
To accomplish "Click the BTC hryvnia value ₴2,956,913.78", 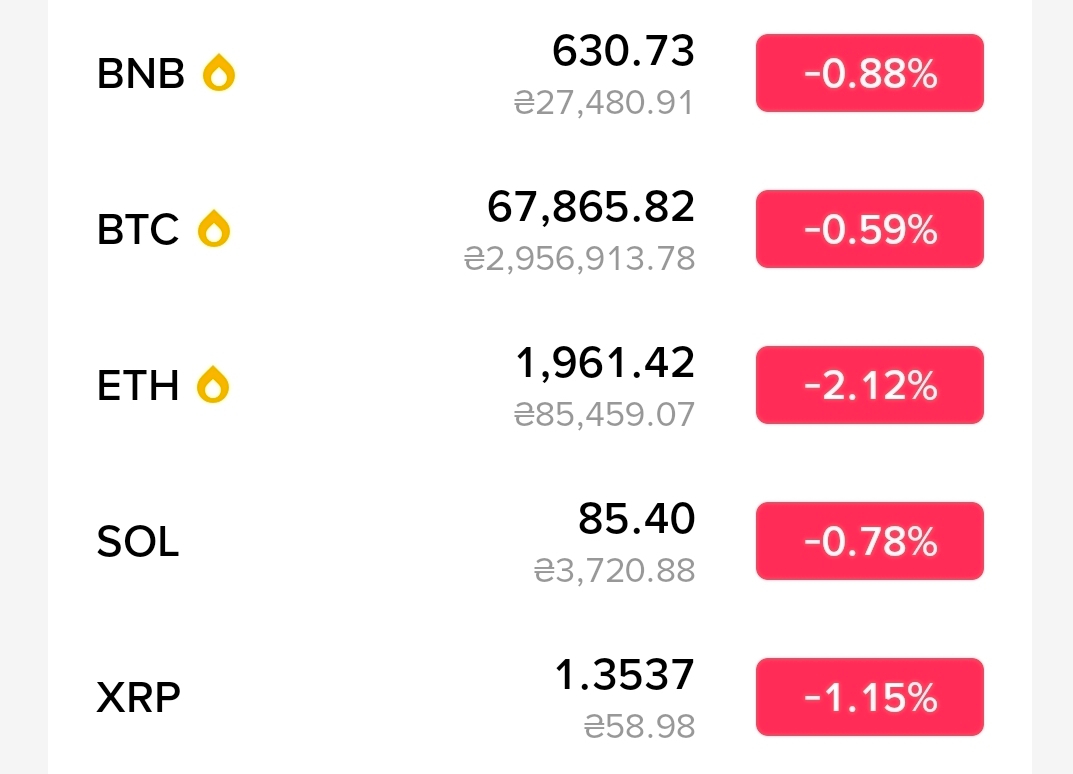I will pos(580,259).
